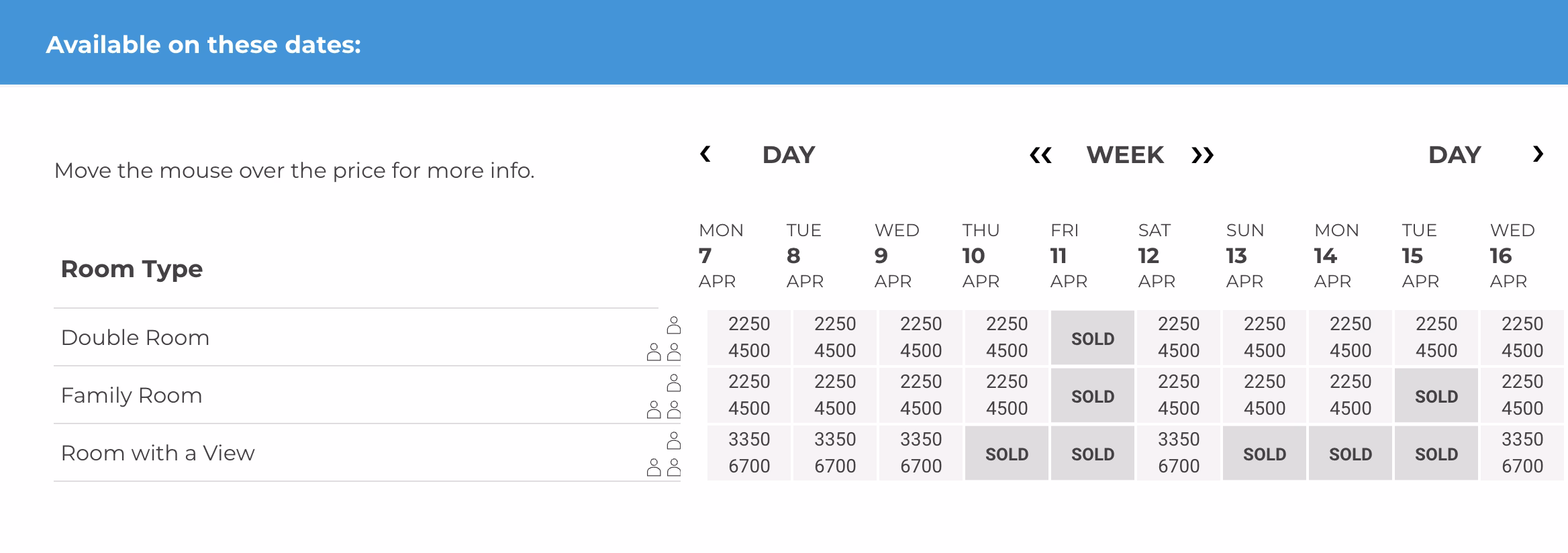The height and width of the screenshot is (553, 1568).
Task: Click the SUN 13 APR date header
Action: click(x=1245, y=256)
